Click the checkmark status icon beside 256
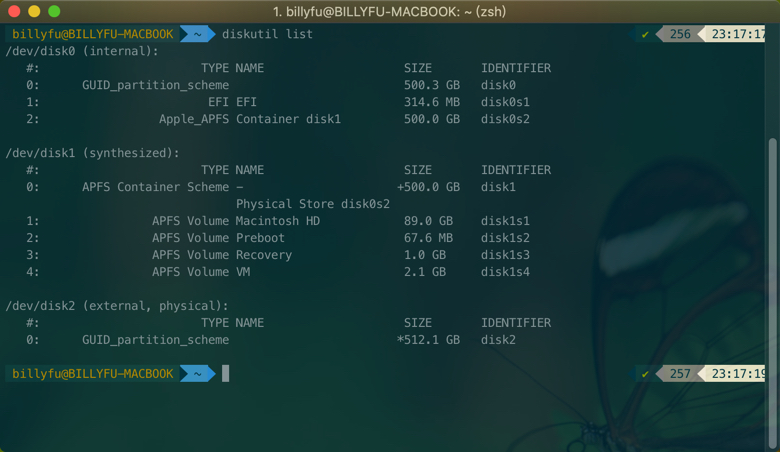This screenshot has height=452, width=780. click(x=645, y=34)
